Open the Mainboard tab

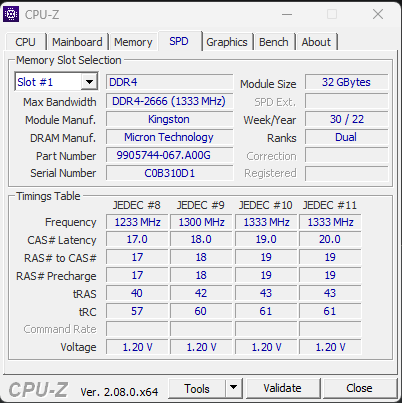coord(77,42)
